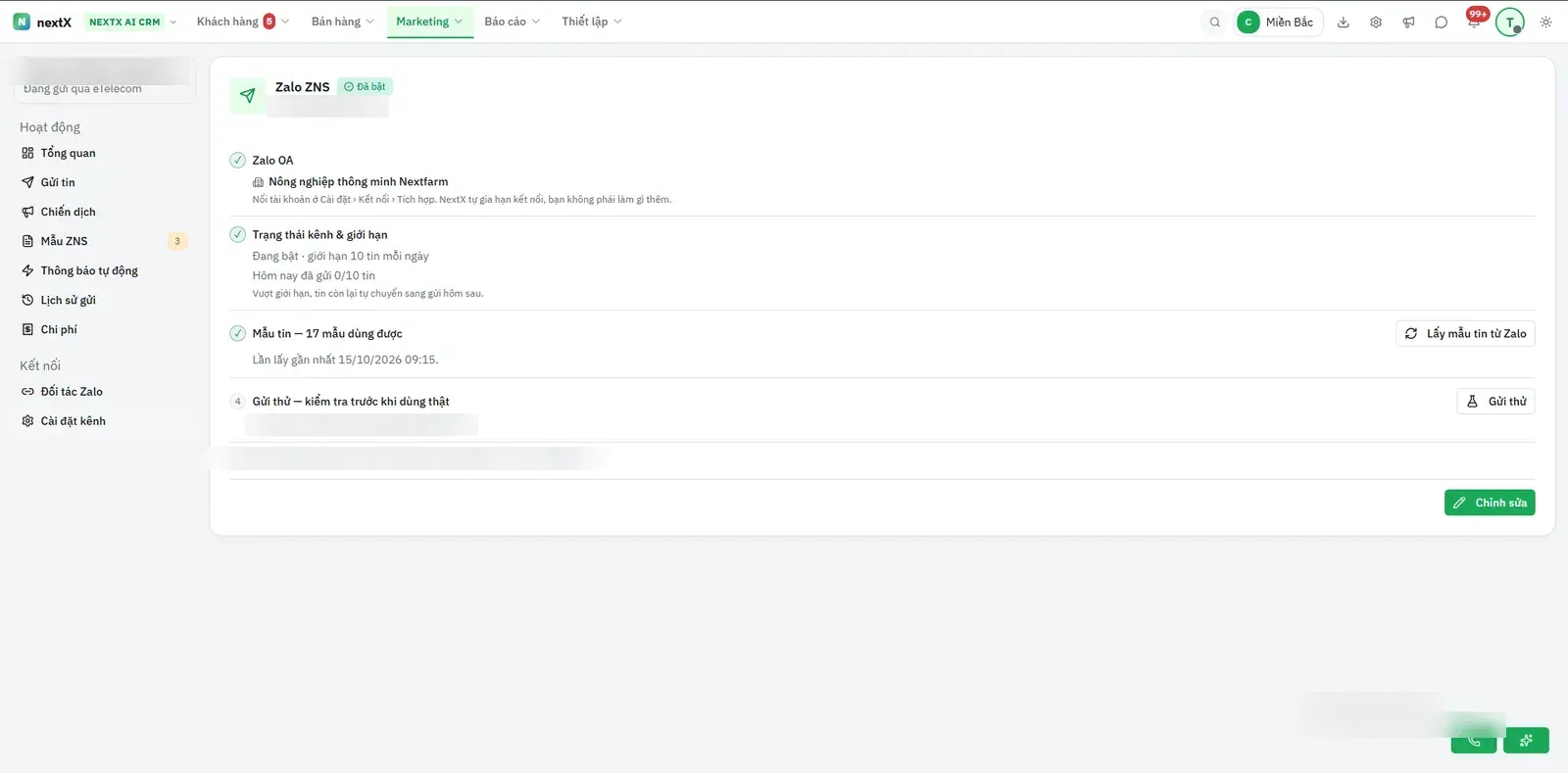Click the nextX logo icon
The height and width of the screenshot is (773, 1568).
(x=22, y=22)
